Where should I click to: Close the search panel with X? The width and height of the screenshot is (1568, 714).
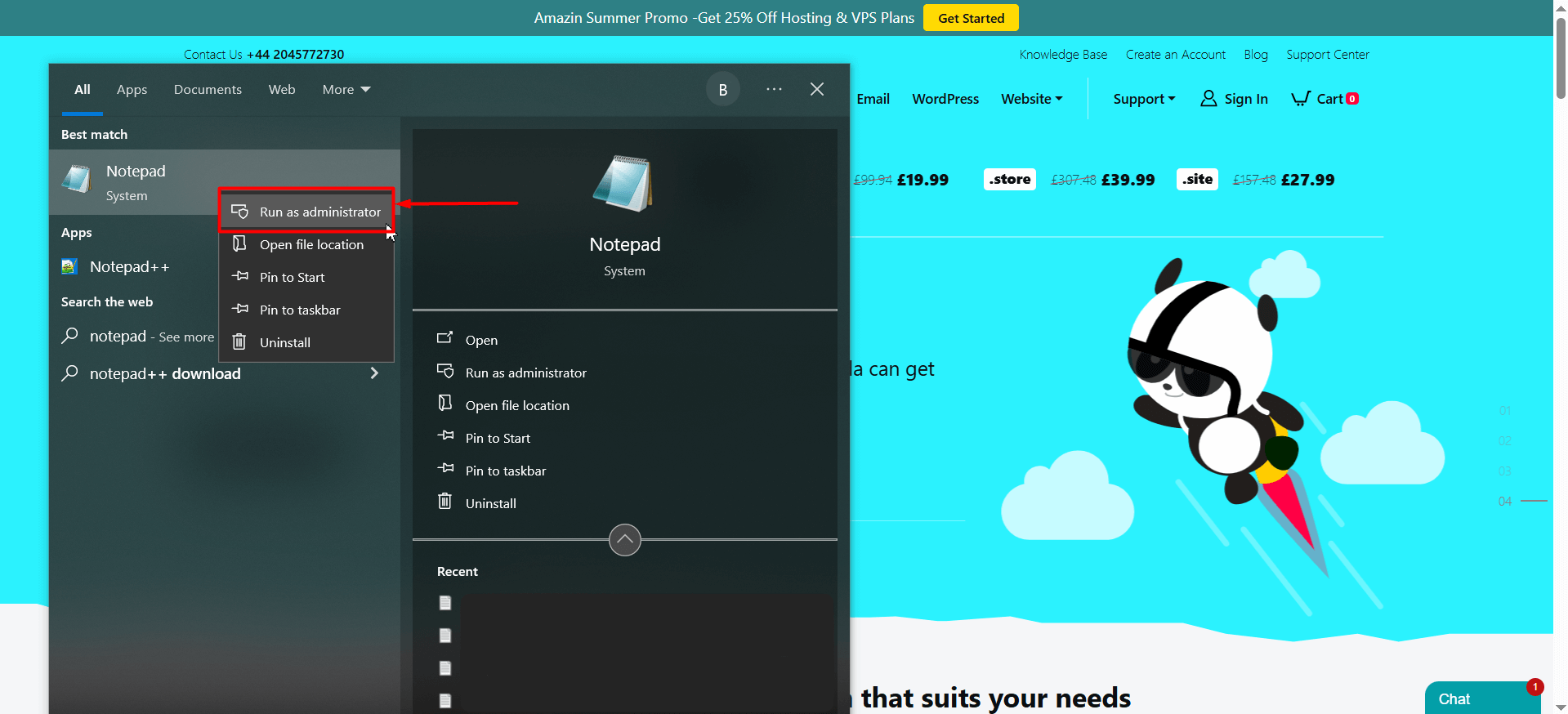[x=817, y=89]
